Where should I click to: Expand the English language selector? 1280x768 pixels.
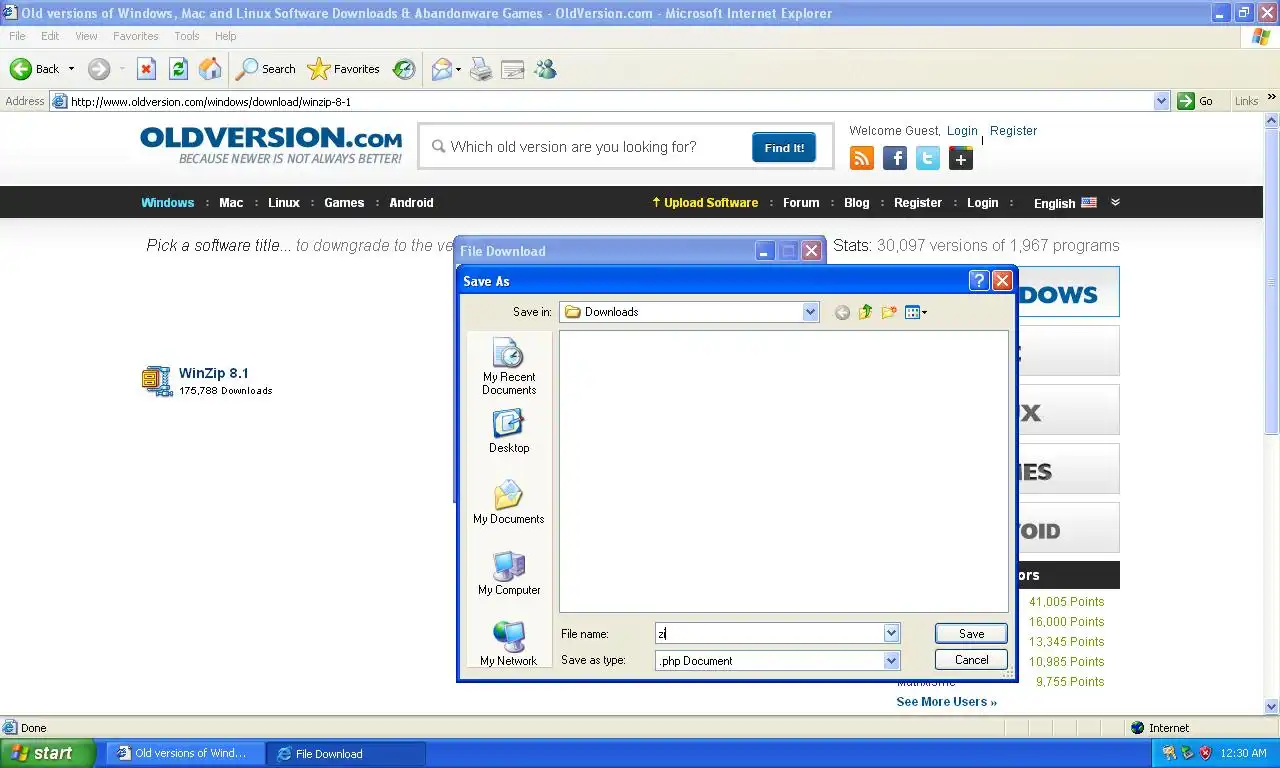[x=1076, y=202]
